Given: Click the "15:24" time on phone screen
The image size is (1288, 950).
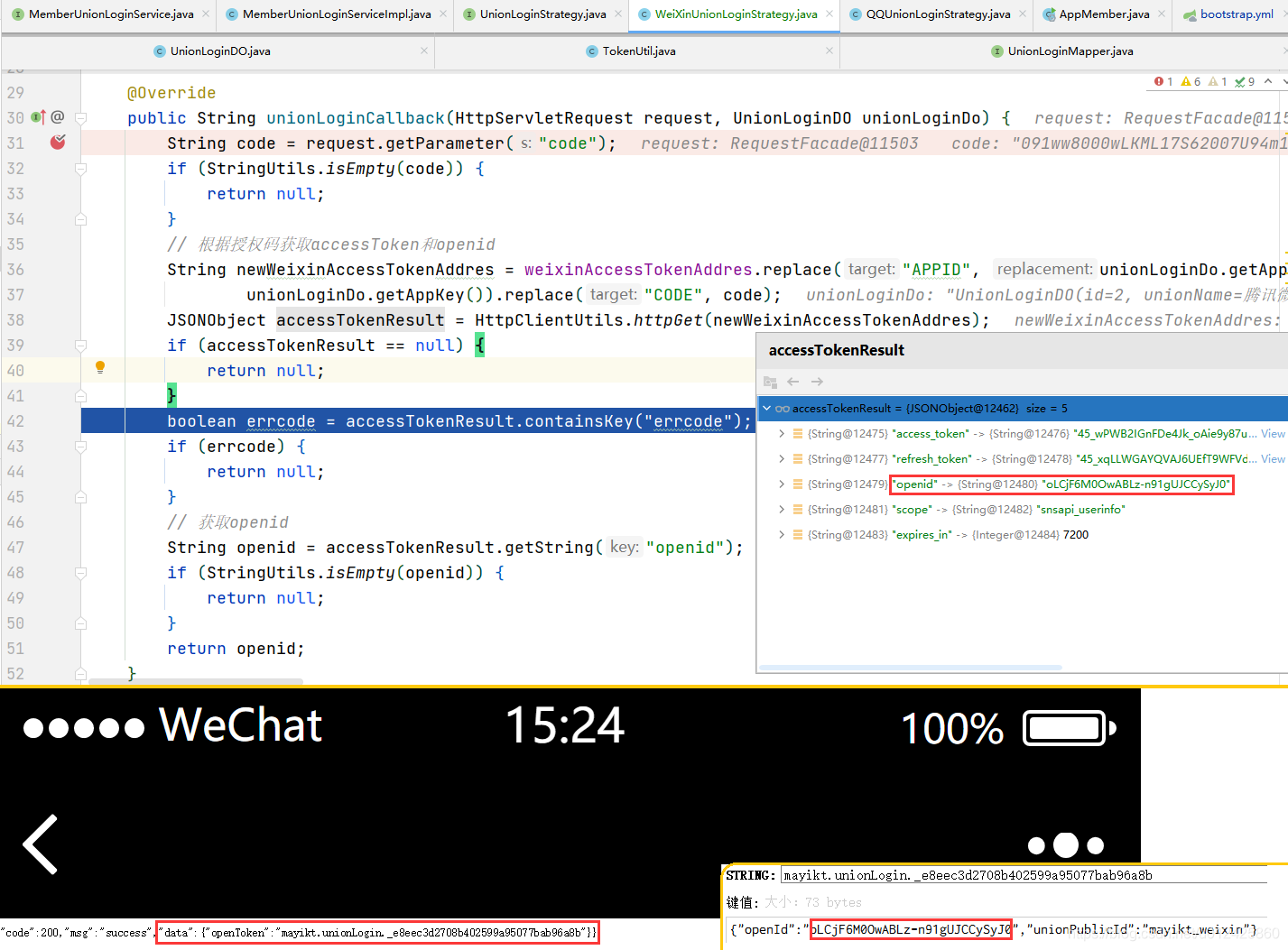Looking at the screenshot, I should 565,725.
